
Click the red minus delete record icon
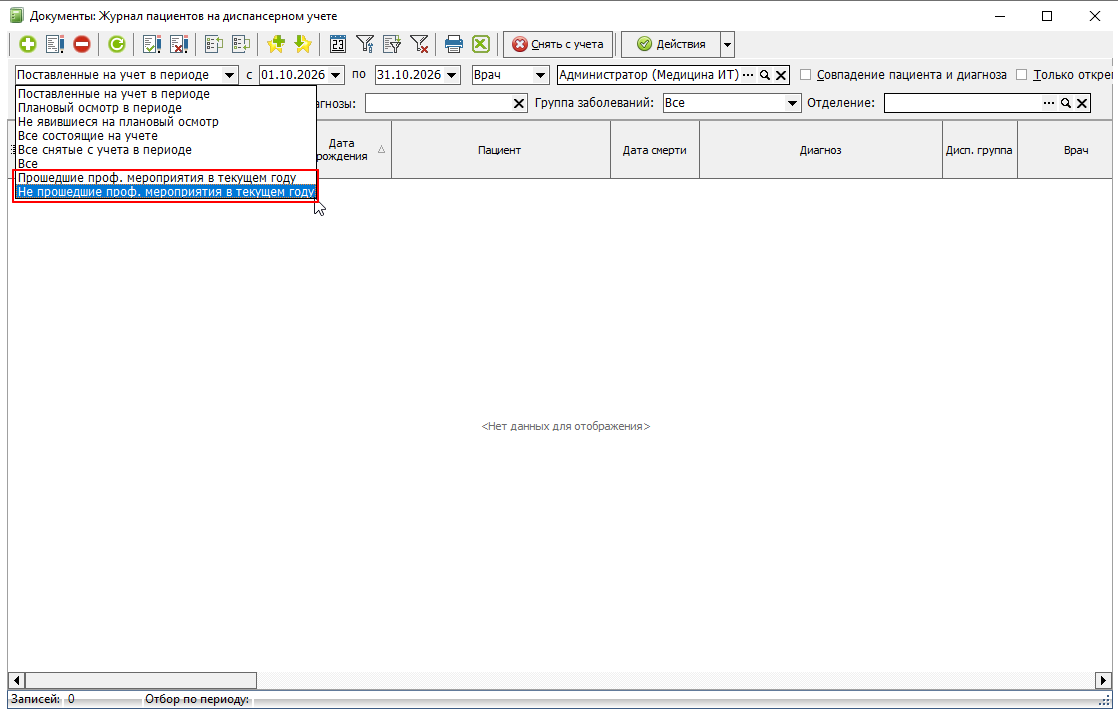click(x=82, y=44)
